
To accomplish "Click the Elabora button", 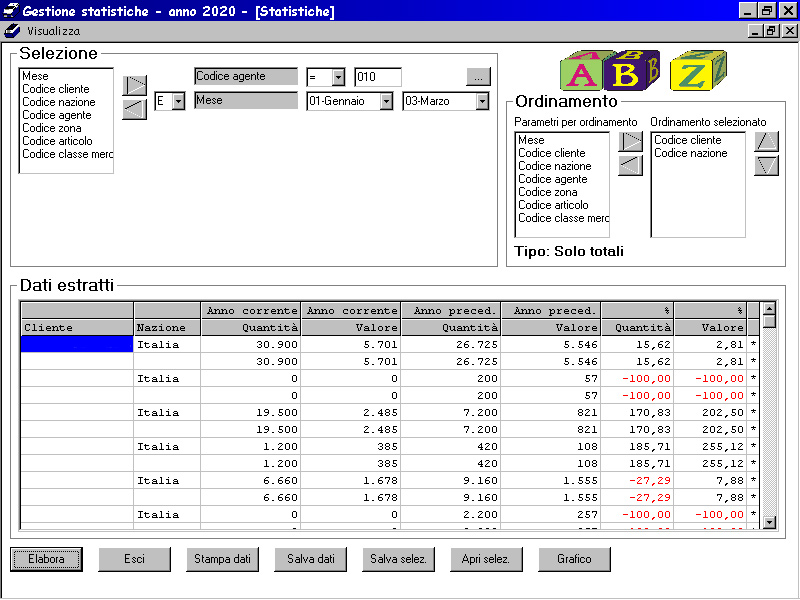I will coord(46,559).
